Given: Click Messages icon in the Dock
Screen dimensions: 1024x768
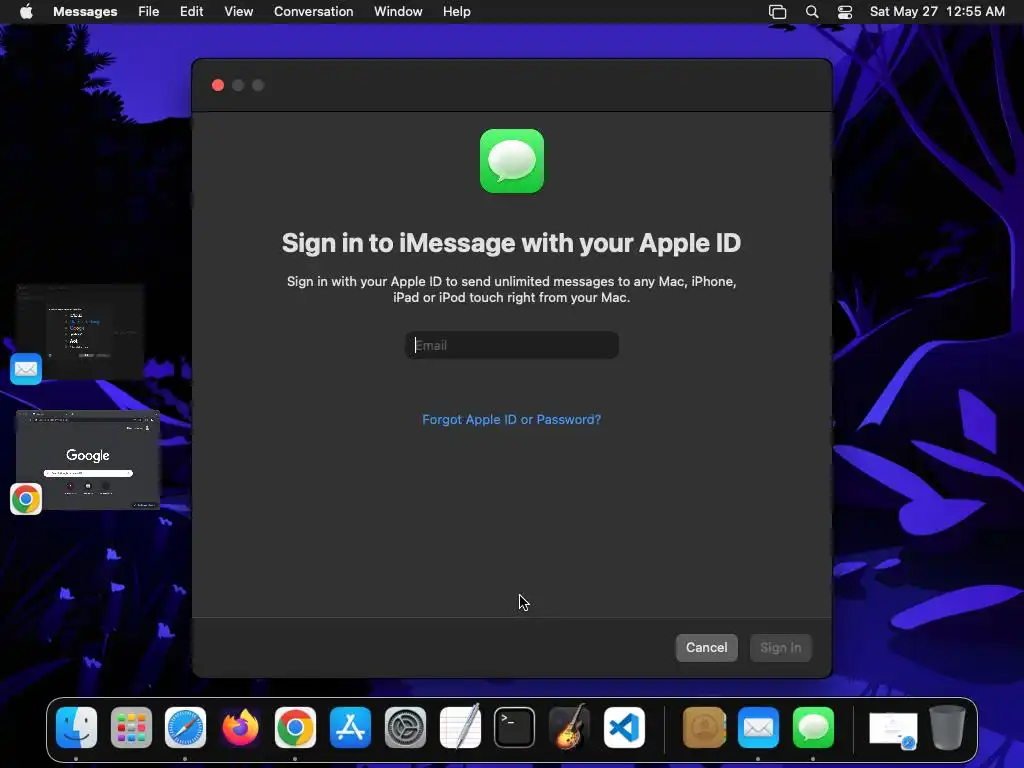Looking at the screenshot, I should point(813,728).
